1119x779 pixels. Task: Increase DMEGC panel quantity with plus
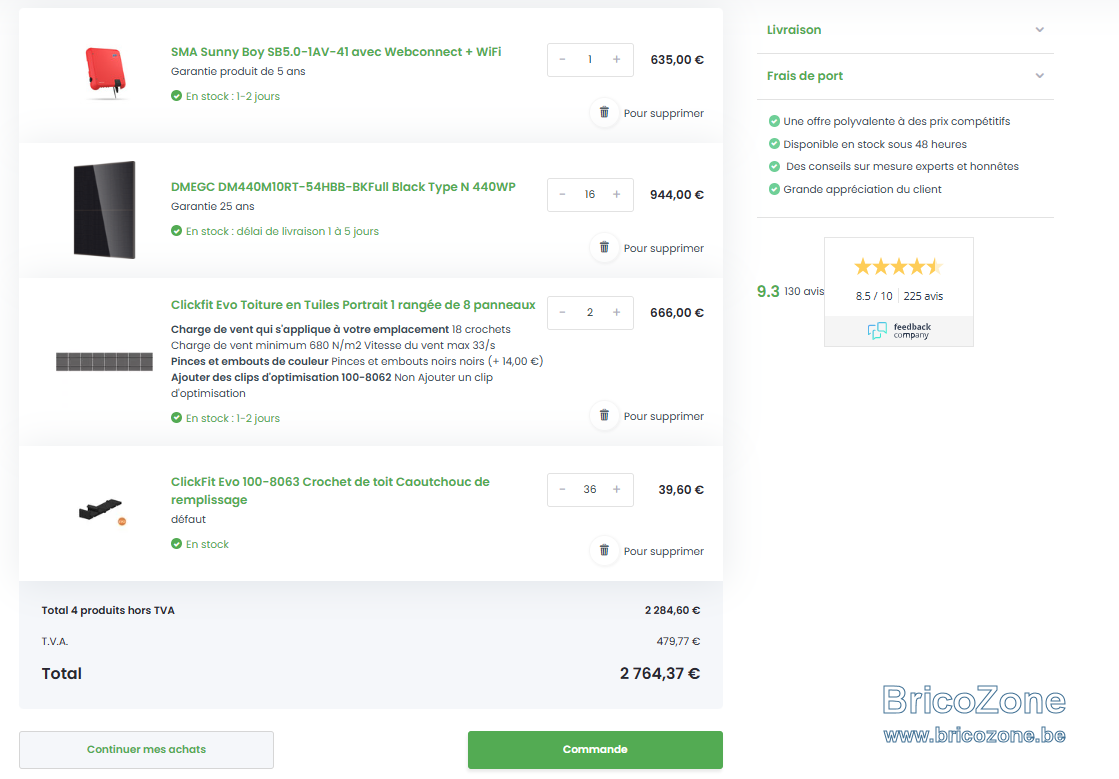[x=617, y=194]
